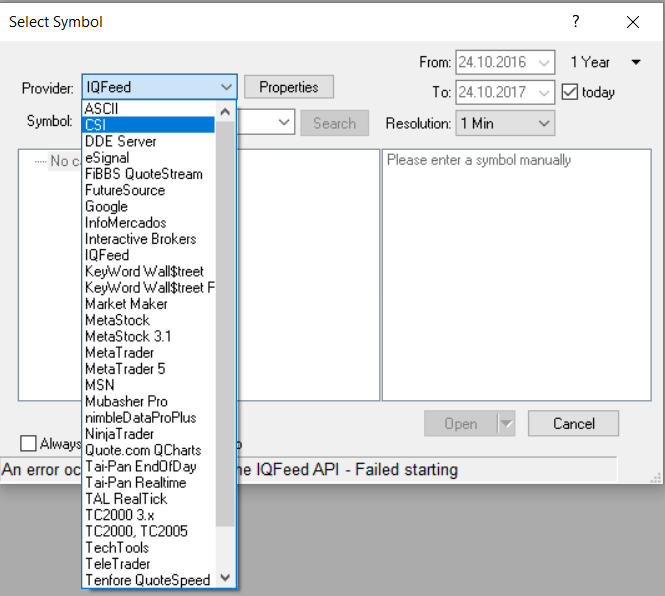Viewport: 665px width, 596px height.
Task: Collapse the Provider IQFeed combo box
Action: pyautogui.click(x=225, y=87)
